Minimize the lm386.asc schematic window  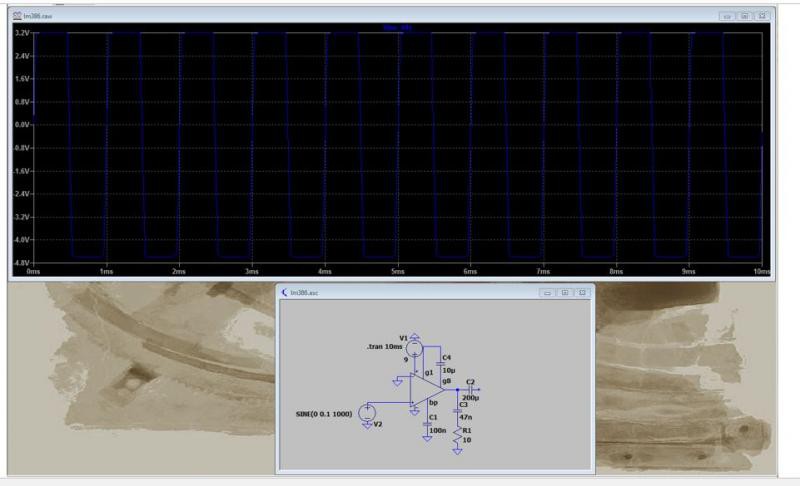click(x=549, y=293)
